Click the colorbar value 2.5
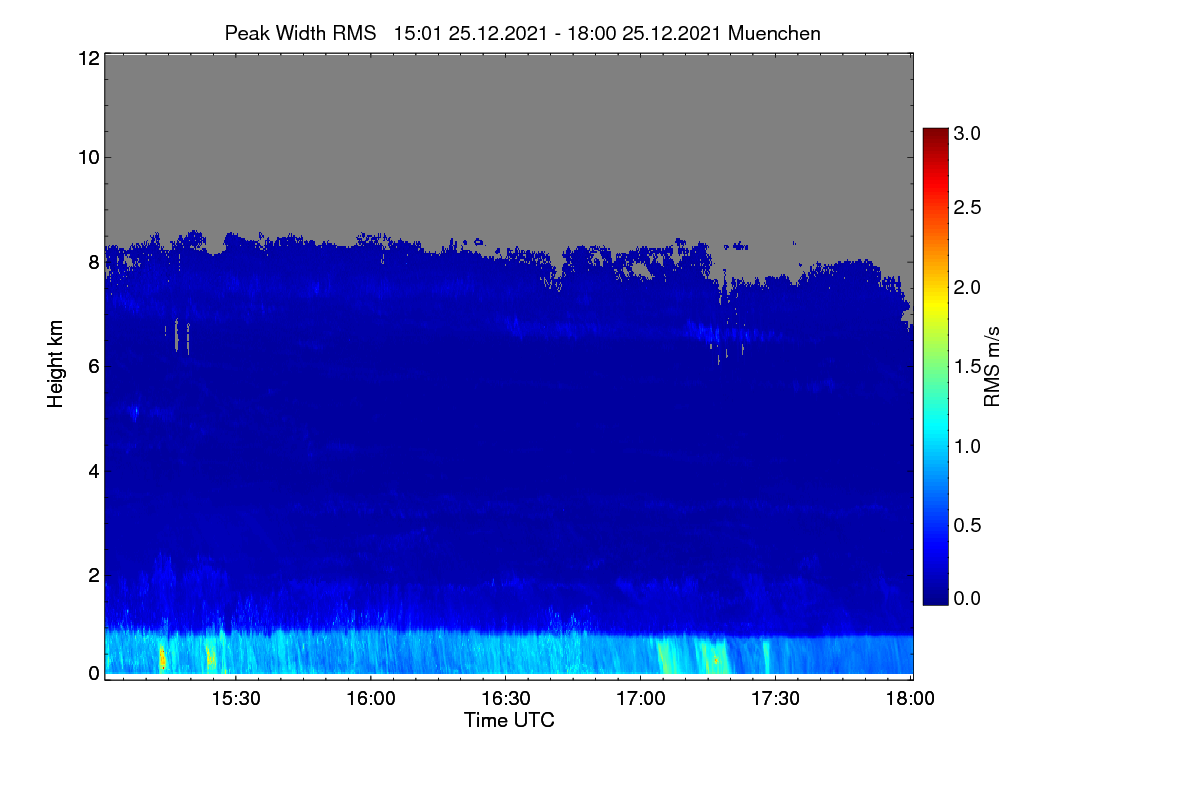The height and width of the screenshot is (800, 1200). (966, 208)
